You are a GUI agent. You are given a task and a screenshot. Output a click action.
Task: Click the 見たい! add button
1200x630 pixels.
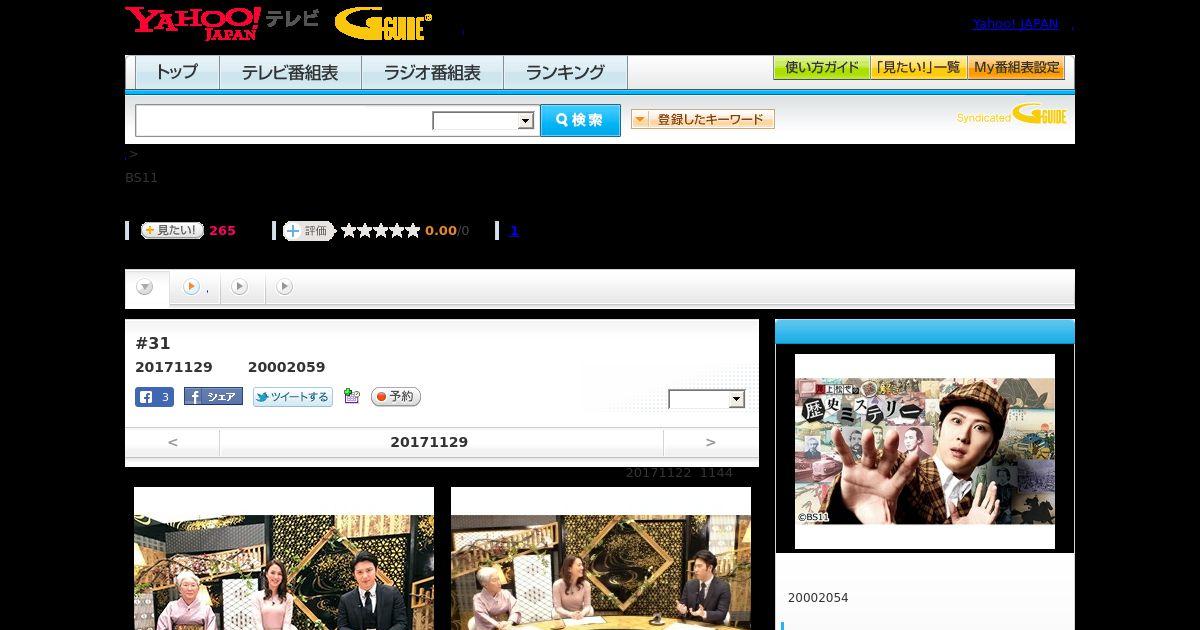coord(171,230)
